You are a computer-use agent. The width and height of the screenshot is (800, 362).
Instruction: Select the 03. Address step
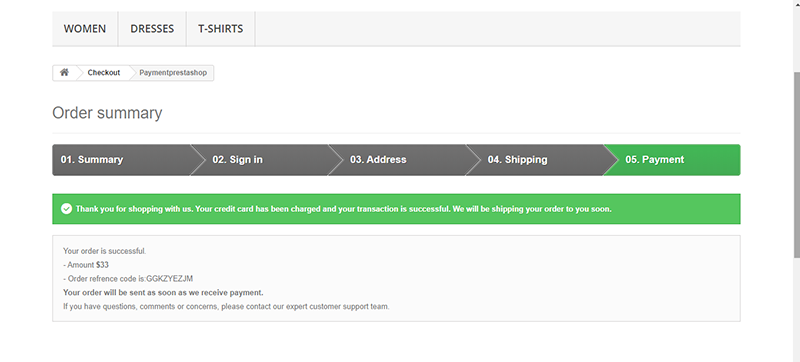click(399, 160)
